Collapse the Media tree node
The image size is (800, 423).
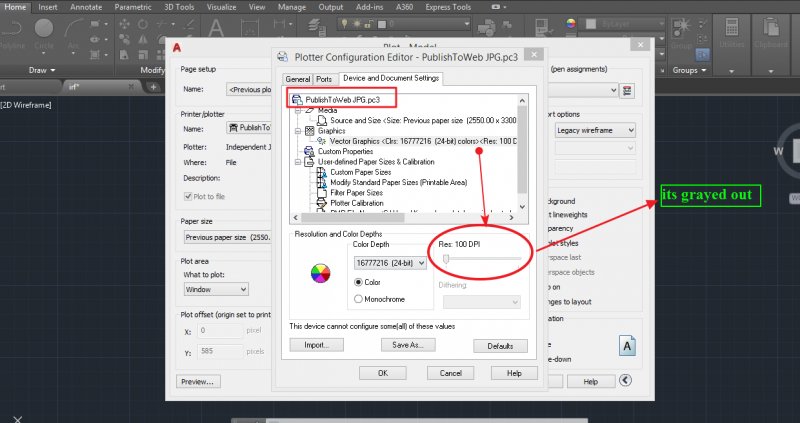coord(298,111)
